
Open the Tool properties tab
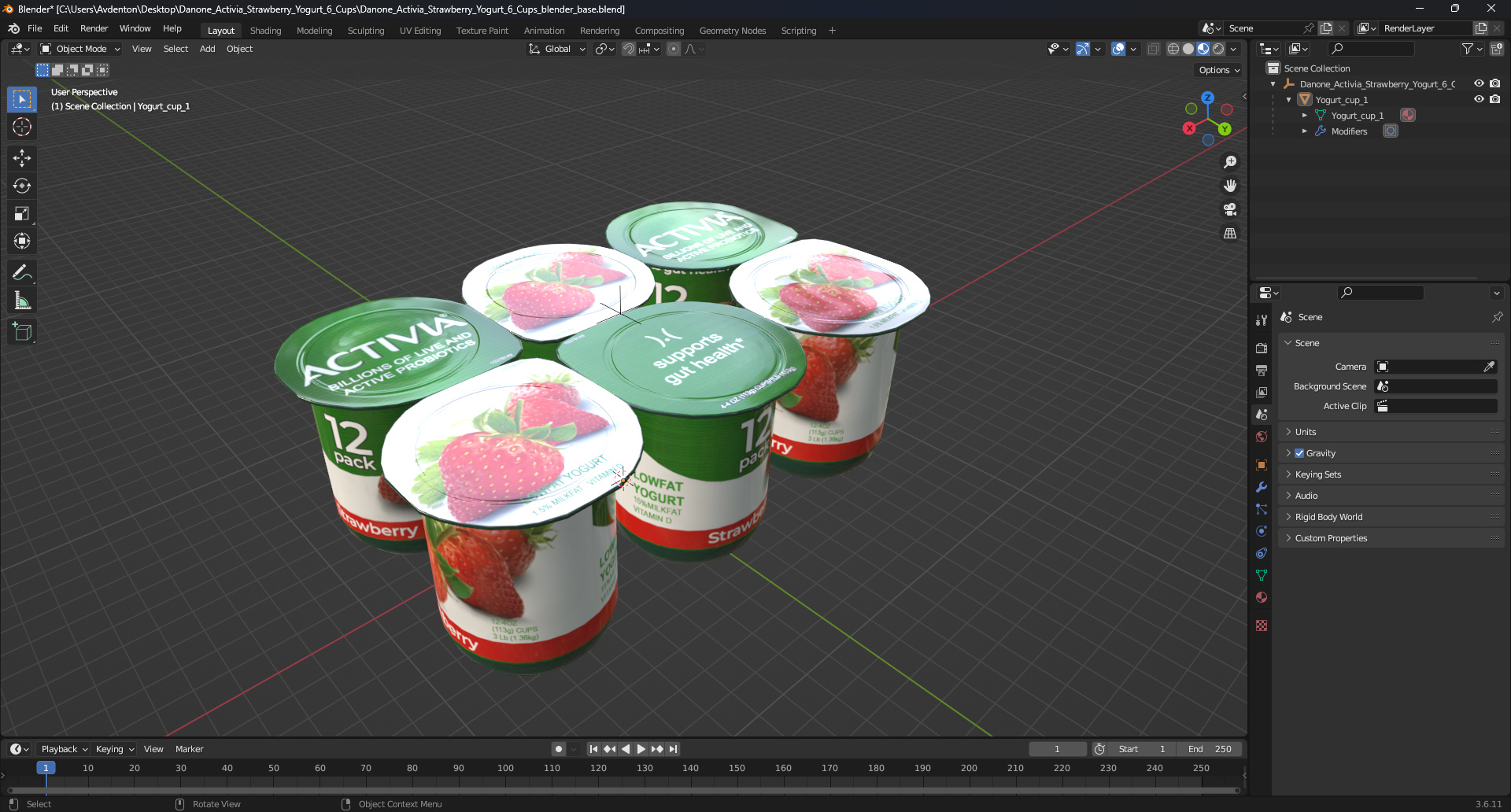click(x=1262, y=320)
